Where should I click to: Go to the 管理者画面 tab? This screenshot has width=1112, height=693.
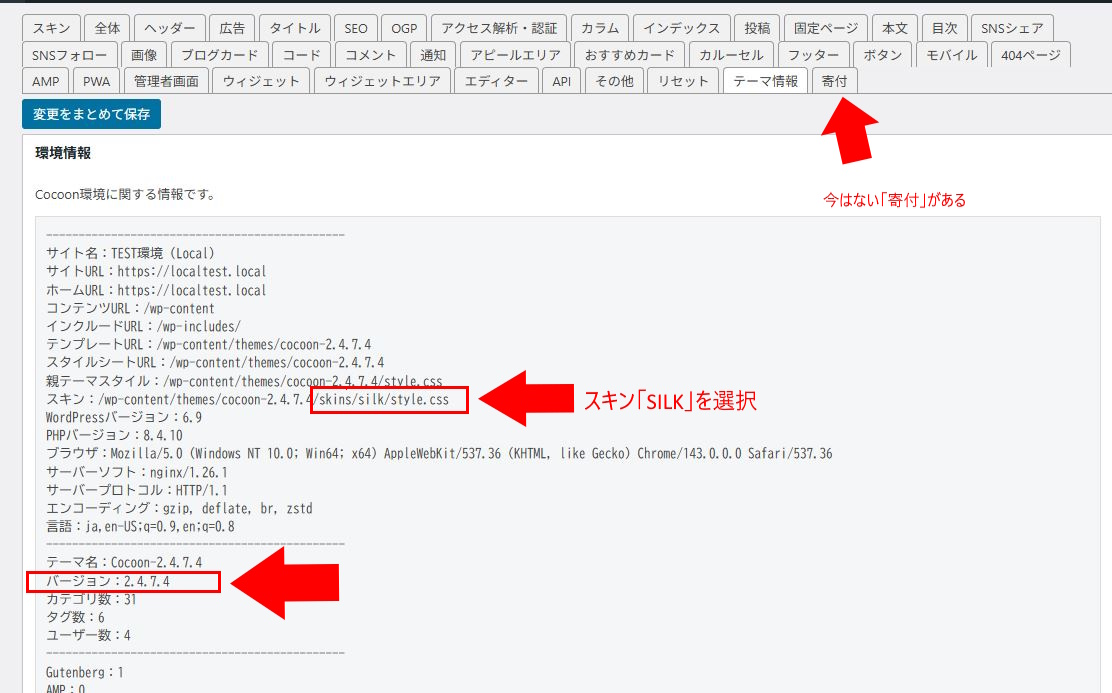[166, 81]
